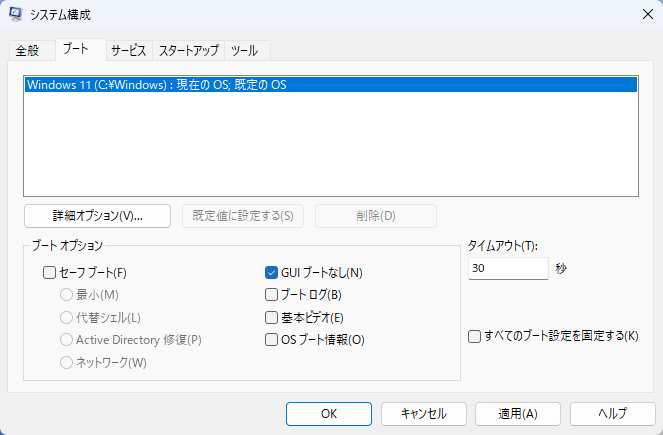Enable the ブート ログ checkbox

[x=271, y=295]
